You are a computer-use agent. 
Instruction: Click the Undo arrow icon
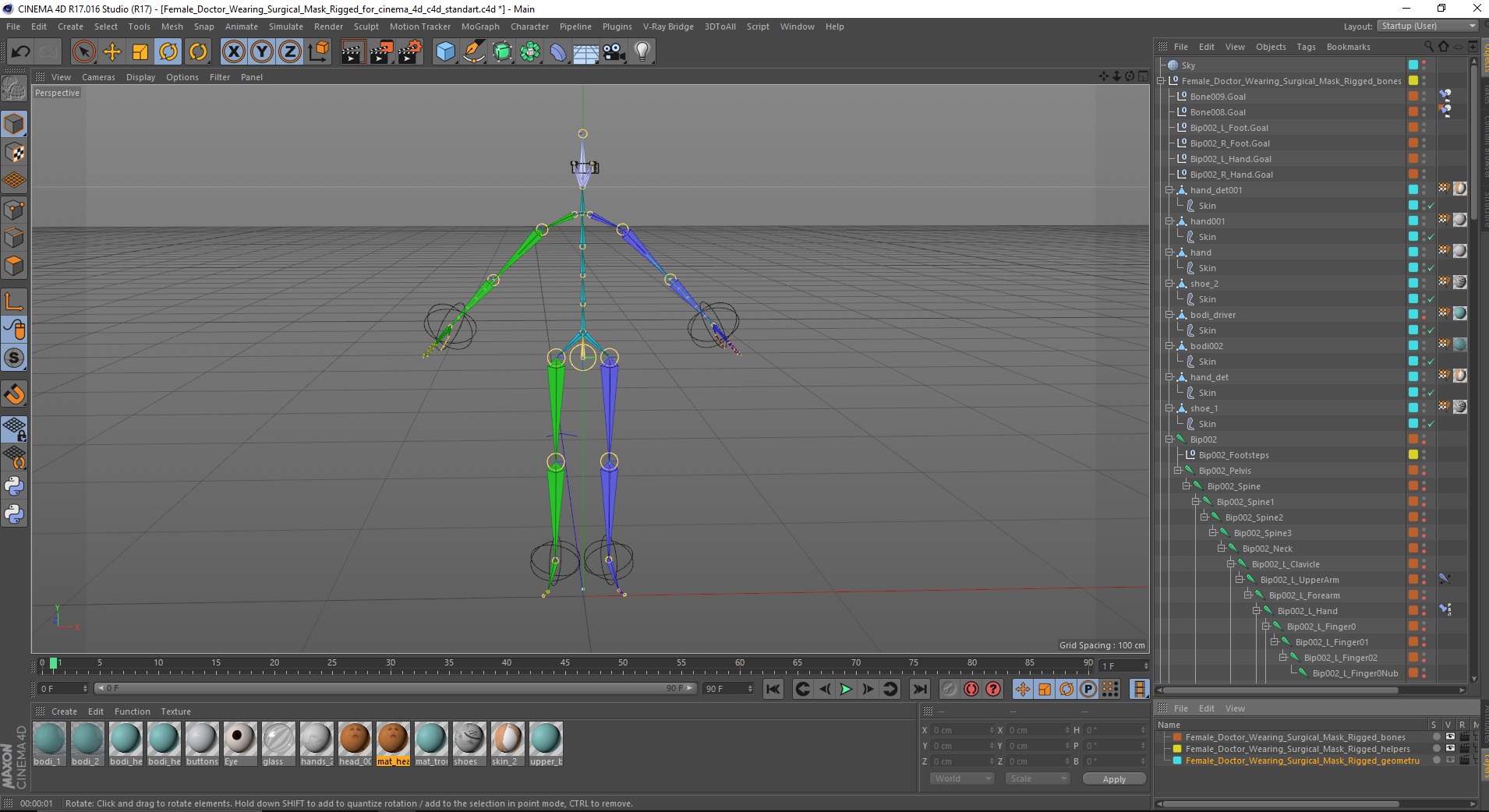click(x=20, y=52)
